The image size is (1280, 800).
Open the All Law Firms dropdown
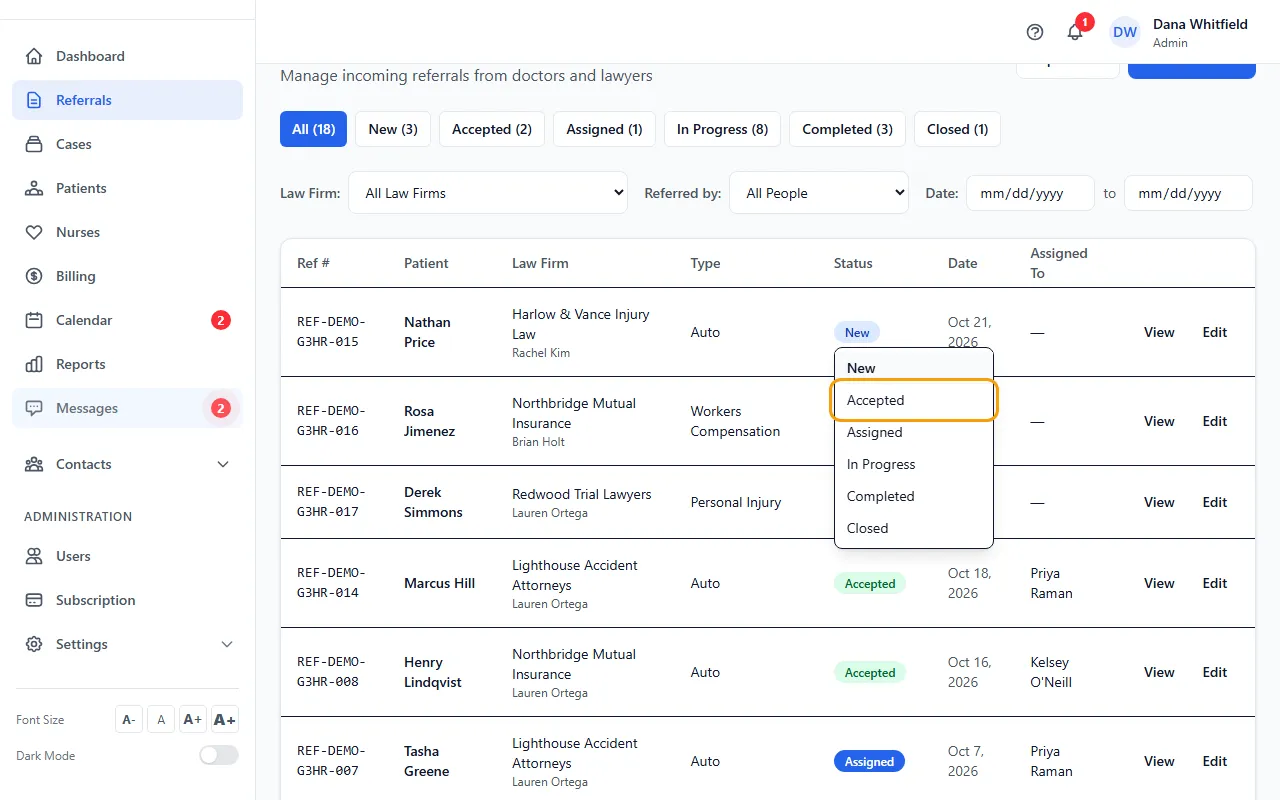click(488, 193)
